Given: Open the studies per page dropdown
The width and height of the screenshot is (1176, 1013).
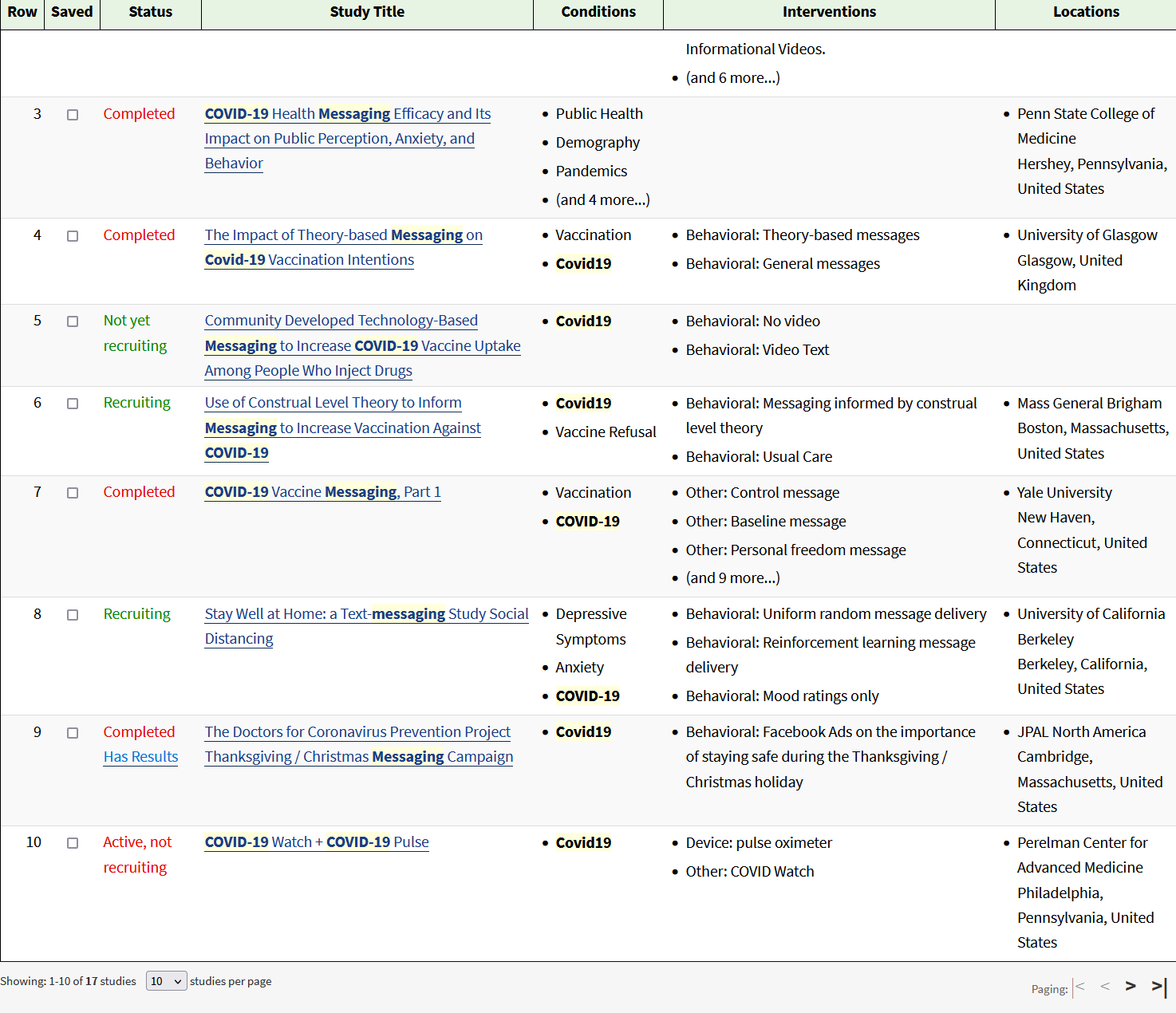Looking at the screenshot, I should [167, 981].
